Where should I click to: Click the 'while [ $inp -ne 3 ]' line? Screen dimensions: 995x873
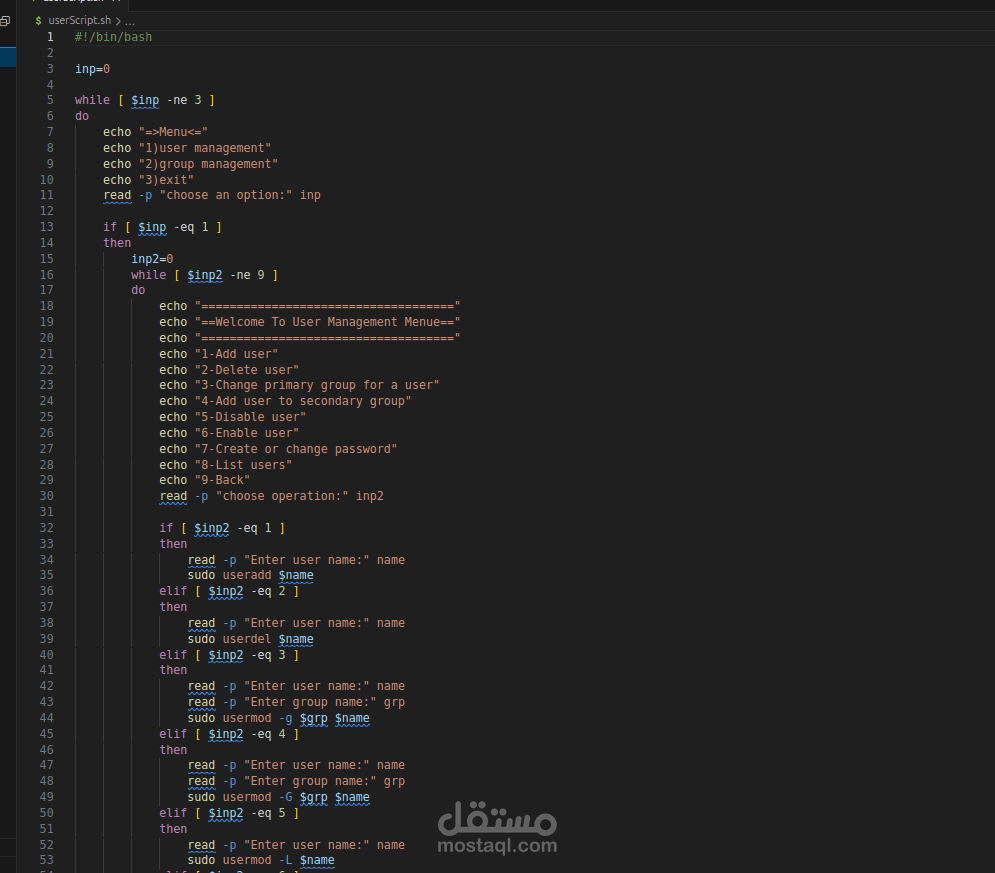click(145, 100)
